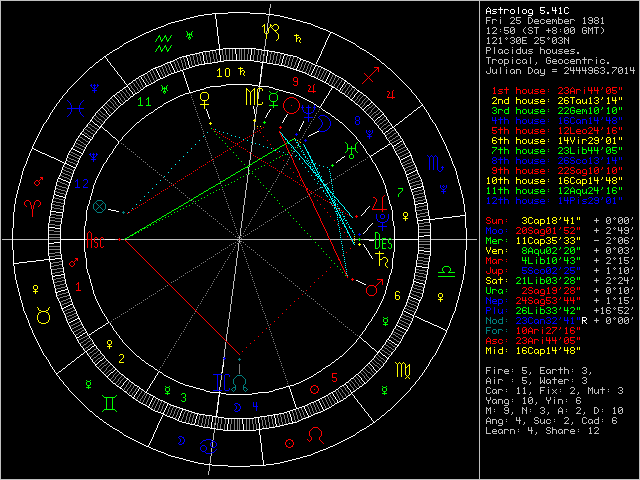Select the teal Part of Fortune circled cross

[x=99, y=206]
